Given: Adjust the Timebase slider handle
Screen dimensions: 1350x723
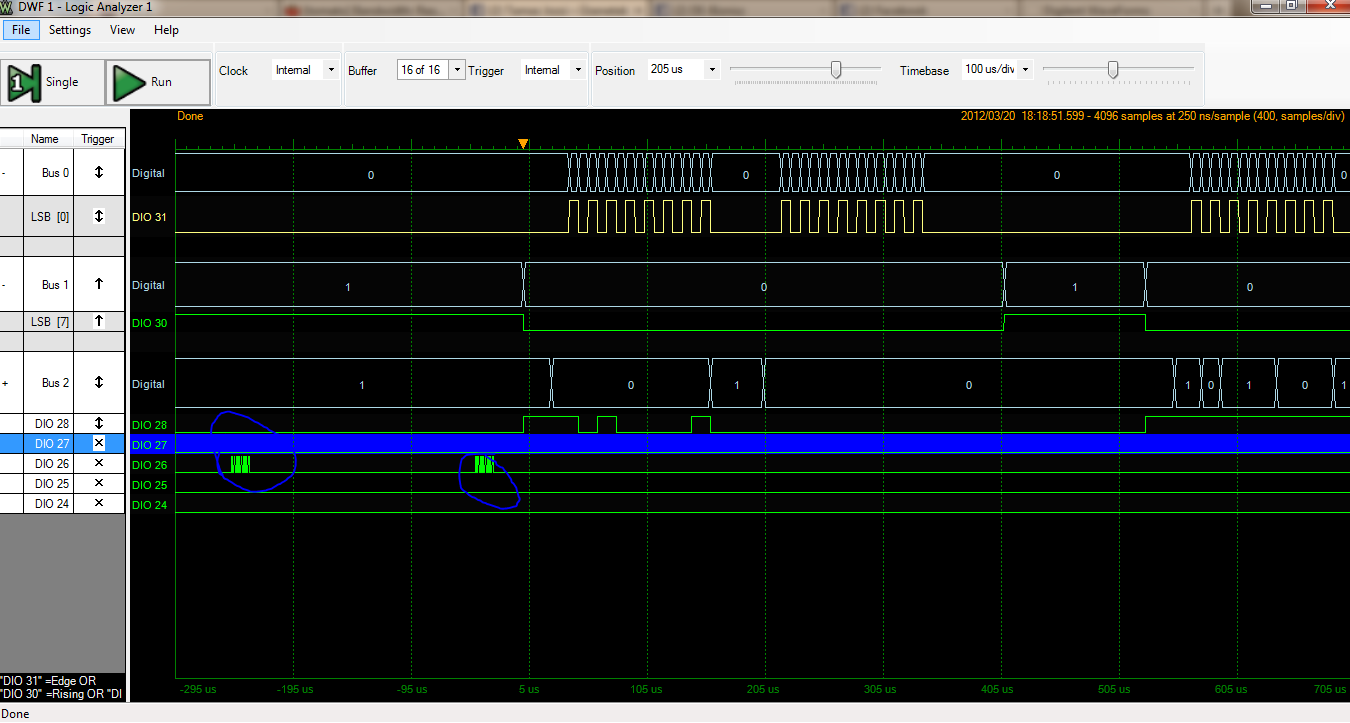Looking at the screenshot, I should tap(1112, 69).
